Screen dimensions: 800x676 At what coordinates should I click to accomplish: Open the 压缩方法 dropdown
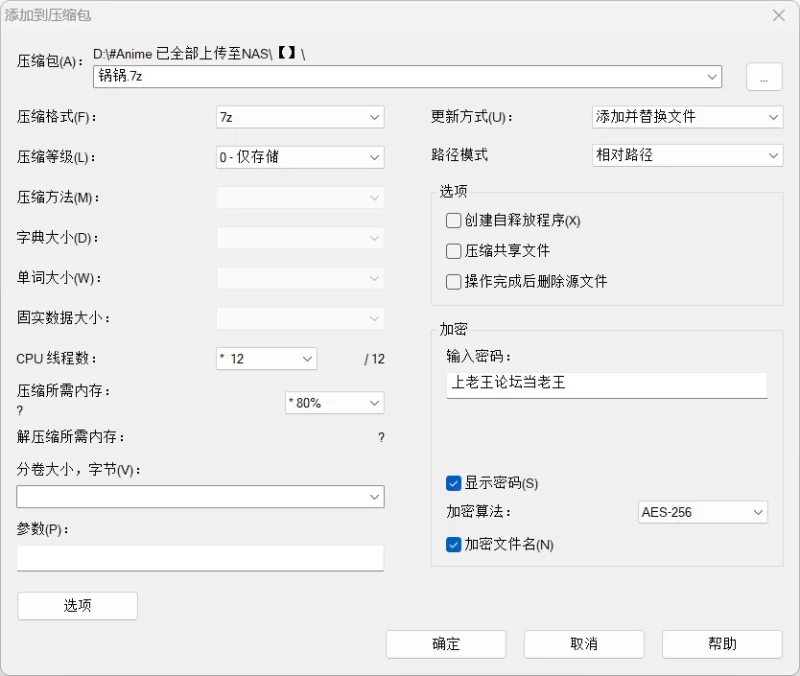[300, 197]
